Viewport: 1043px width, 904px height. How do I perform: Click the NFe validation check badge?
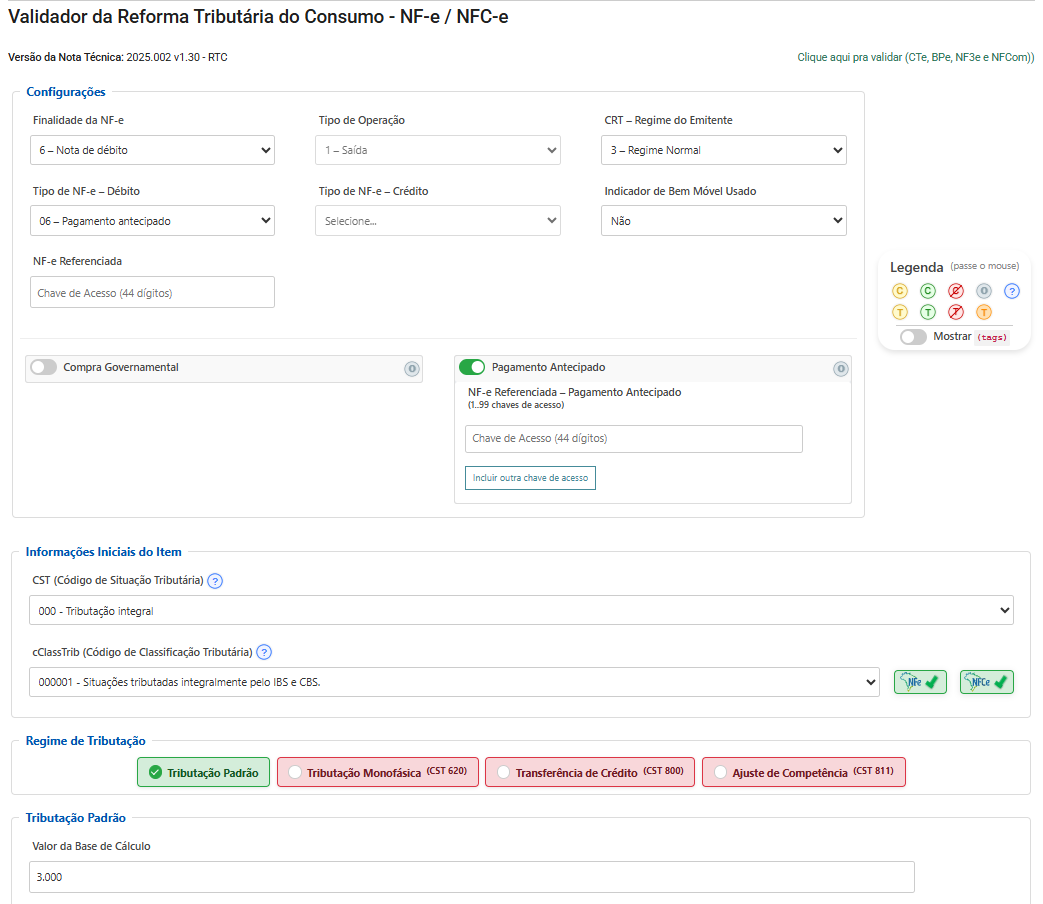click(920, 682)
